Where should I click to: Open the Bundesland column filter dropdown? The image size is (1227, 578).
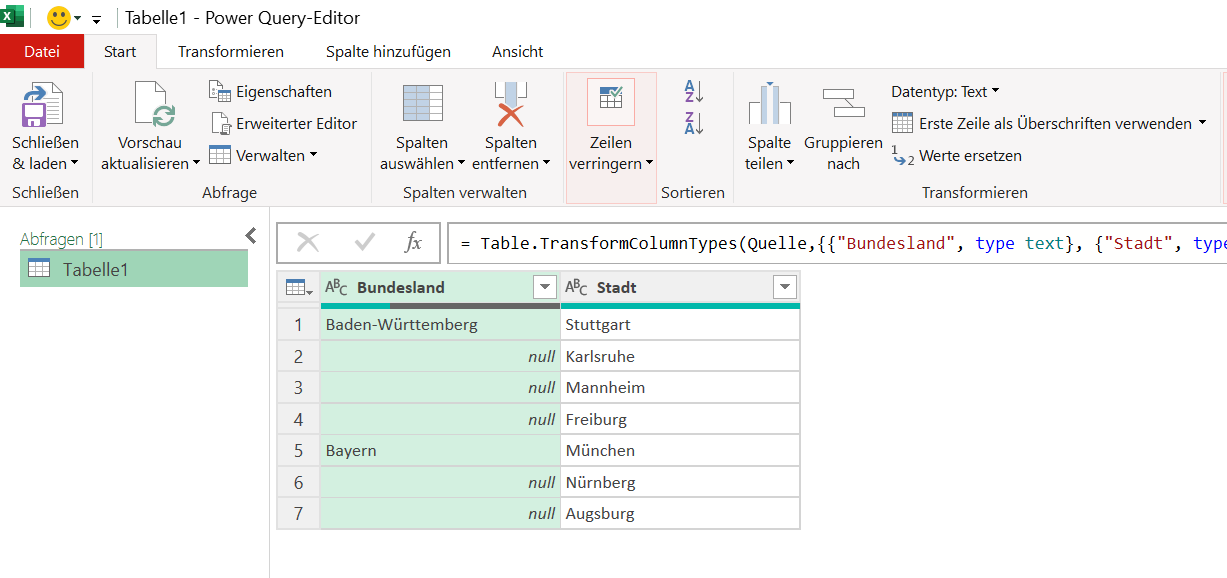545,288
